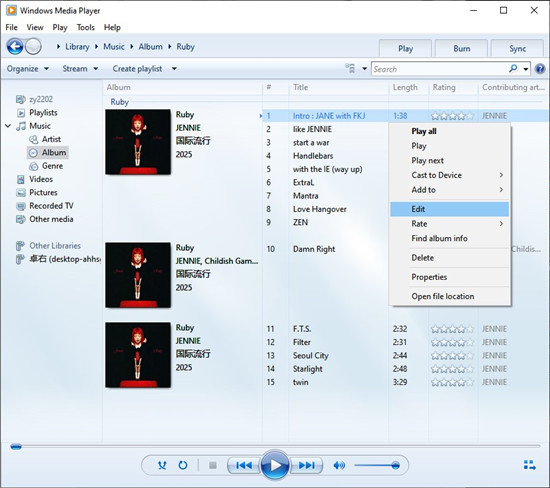Viewport: 550px width, 488px height.
Task: Click the large Play button
Action: pyautogui.click(x=275, y=465)
